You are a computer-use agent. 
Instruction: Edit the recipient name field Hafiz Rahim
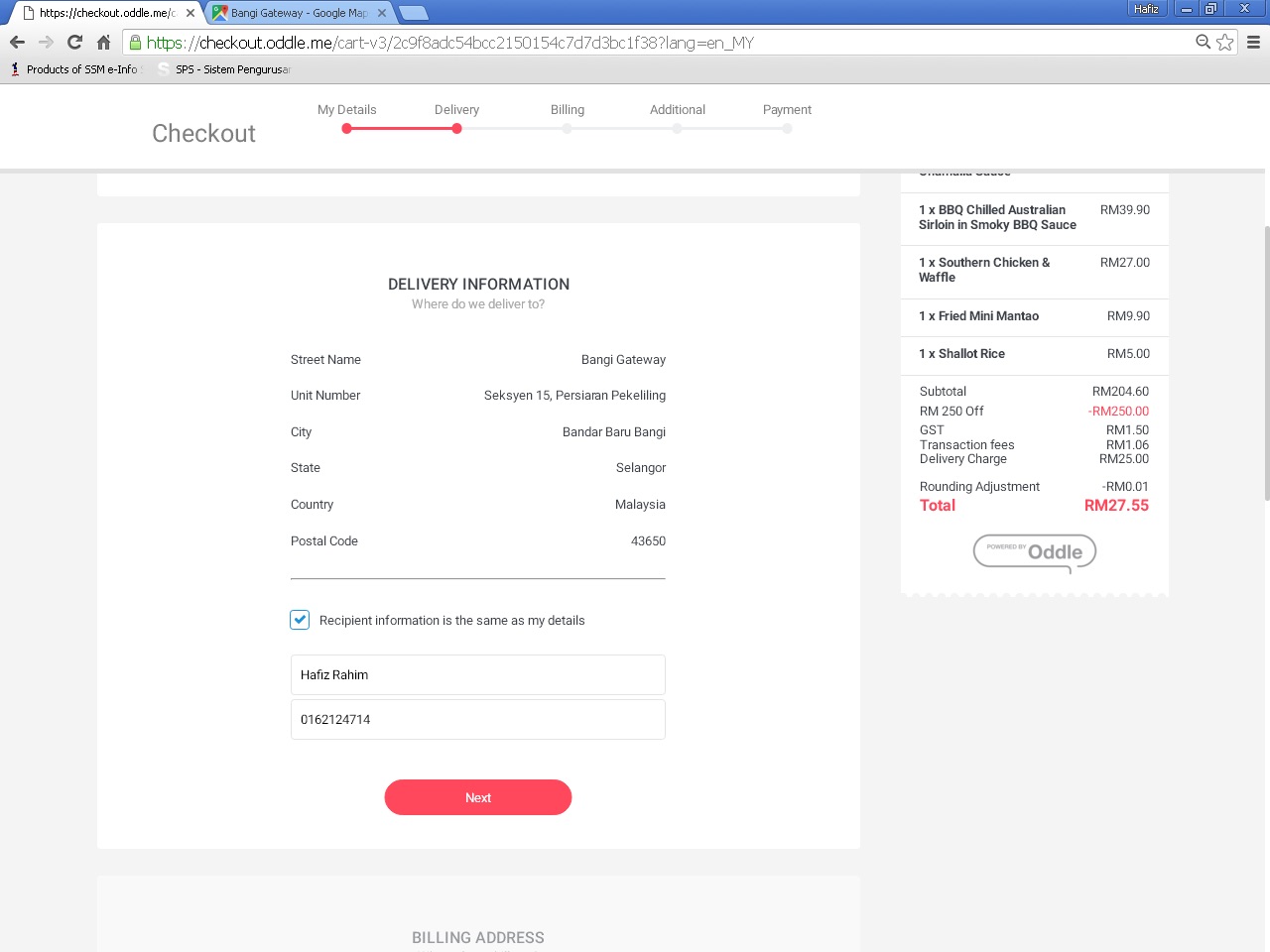coord(477,674)
